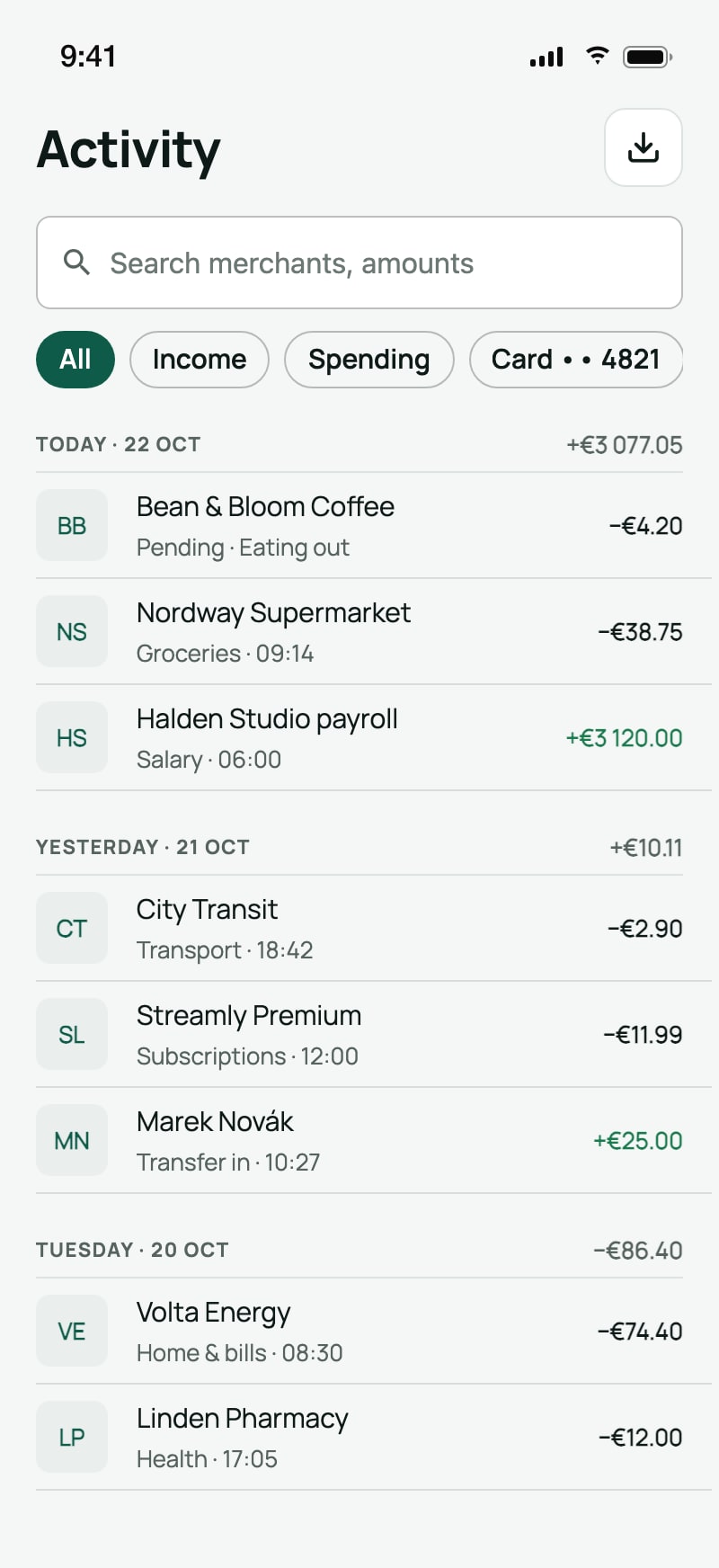
Task: Filter by Card •• 4821 chip
Action: [576, 360]
